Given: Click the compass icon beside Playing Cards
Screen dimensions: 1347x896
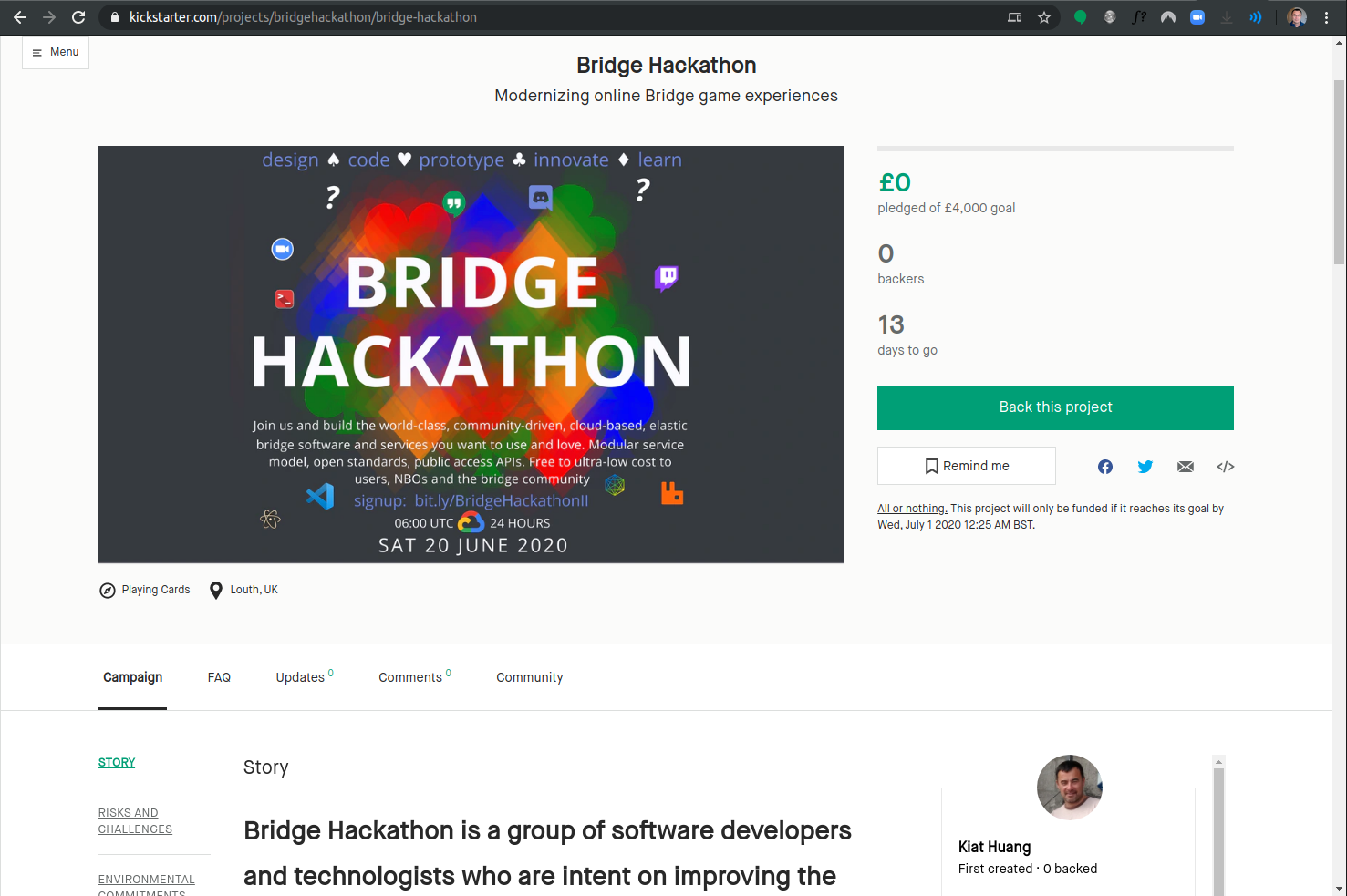Looking at the screenshot, I should coord(108,591).
